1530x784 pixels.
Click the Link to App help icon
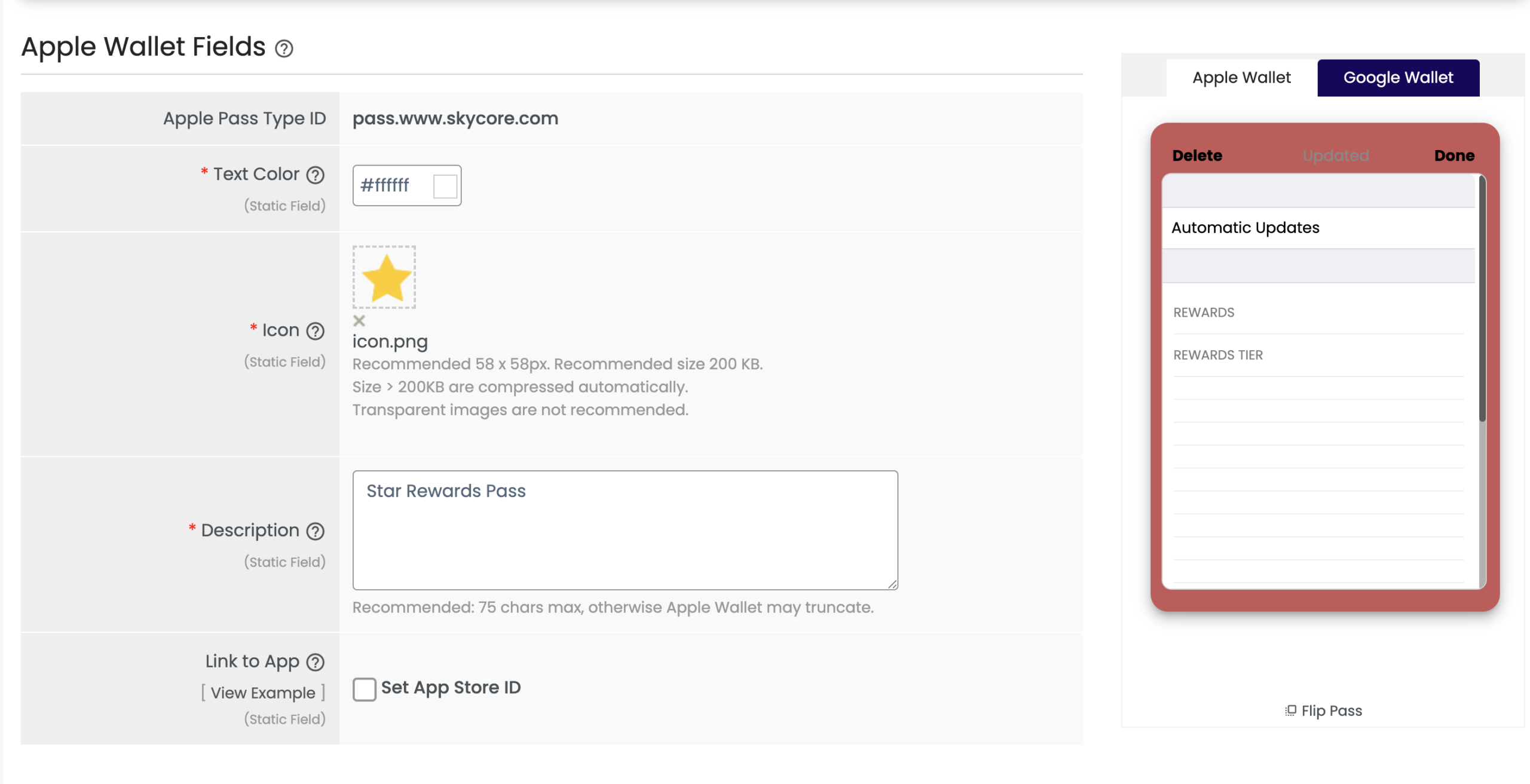(315, 662)
